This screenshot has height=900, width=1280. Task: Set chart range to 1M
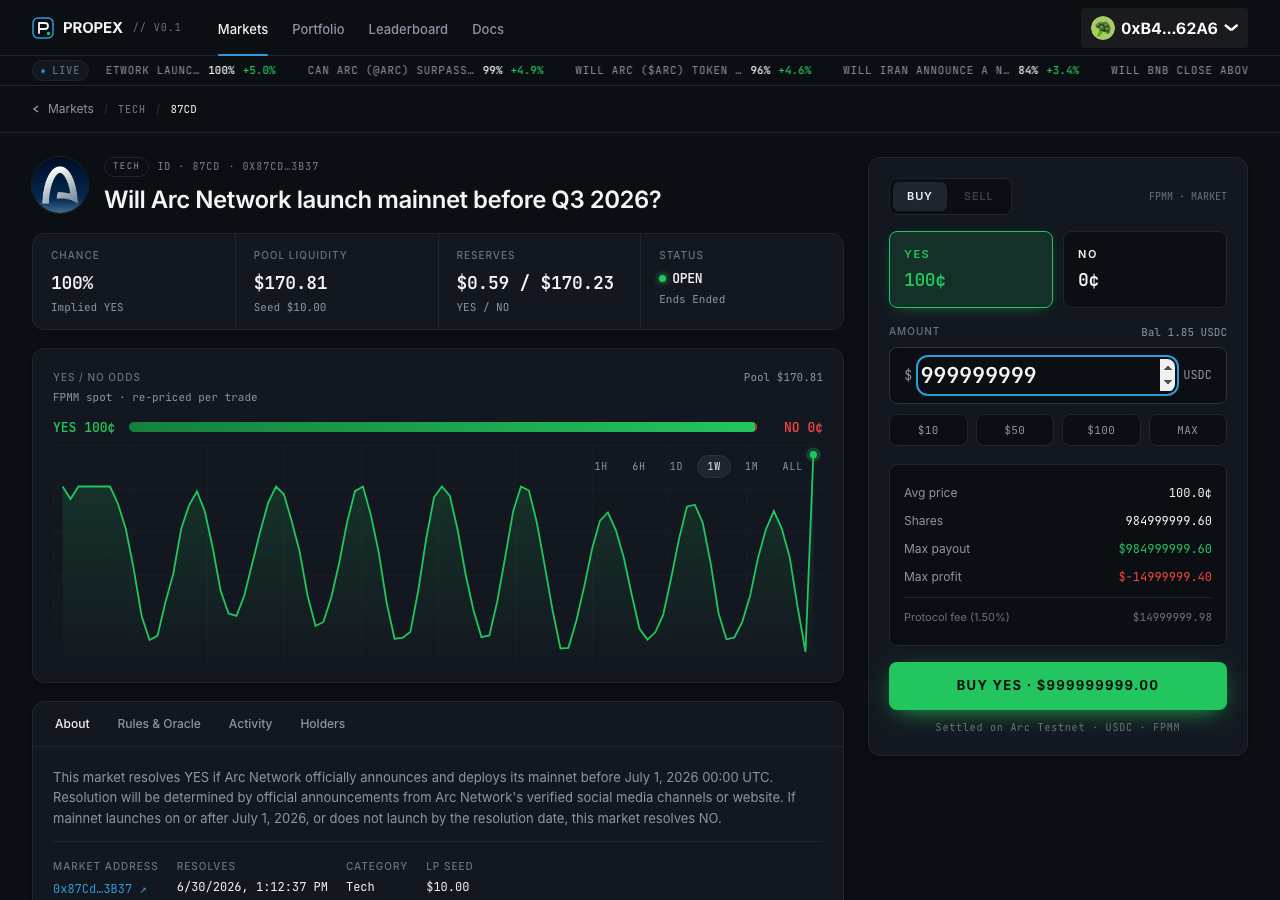click(x=752, y=467)
